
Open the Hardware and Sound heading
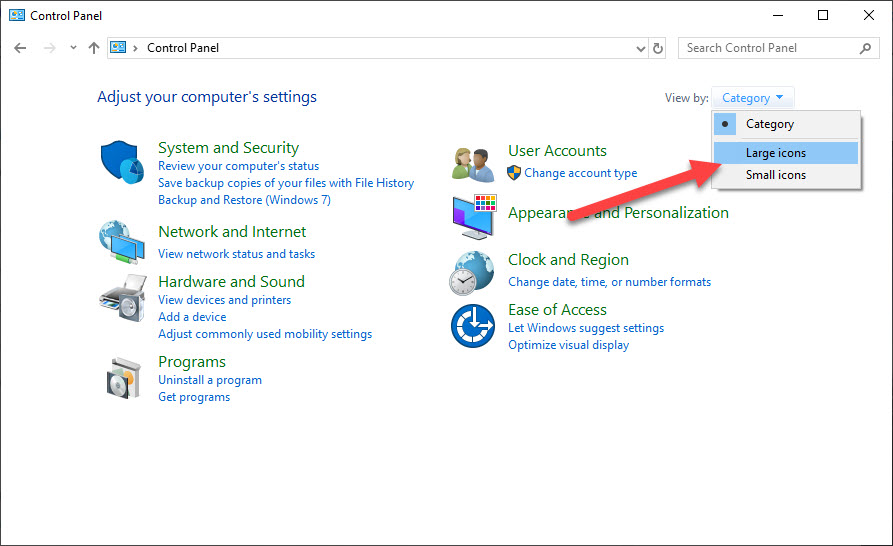click(x=231, y=282)
